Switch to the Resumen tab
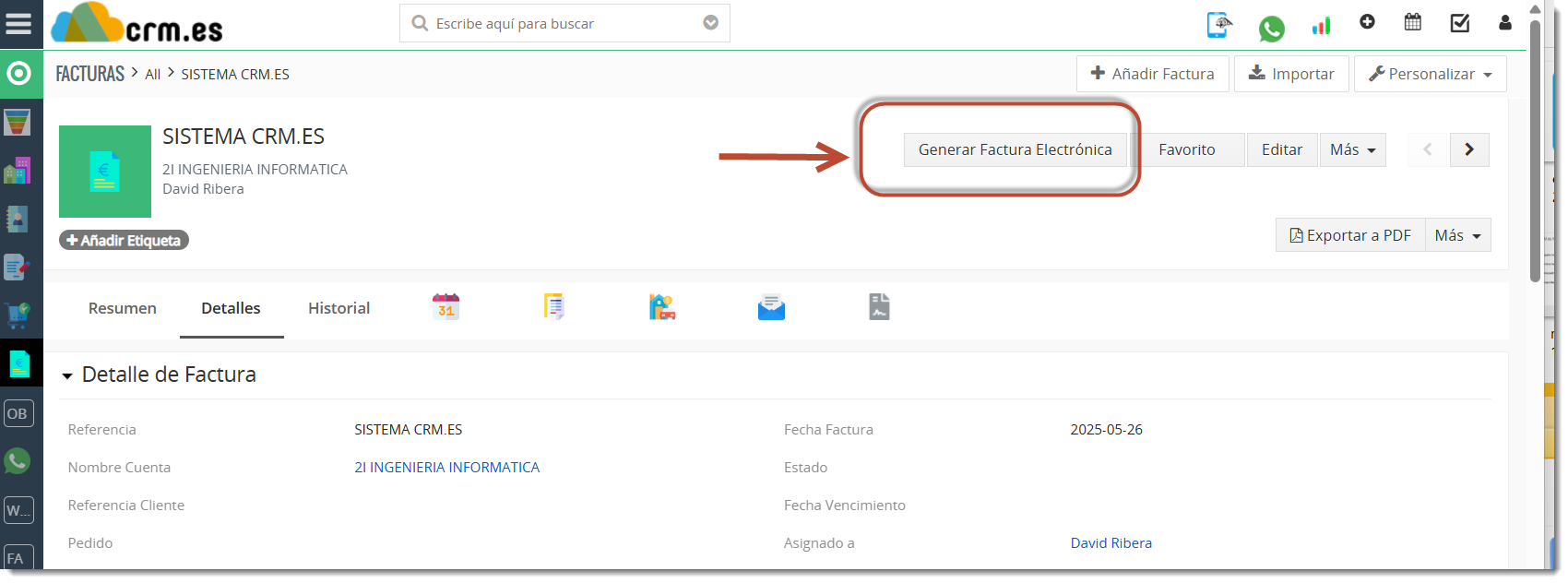Viewport: 1568px width, 583px height. 123,308
